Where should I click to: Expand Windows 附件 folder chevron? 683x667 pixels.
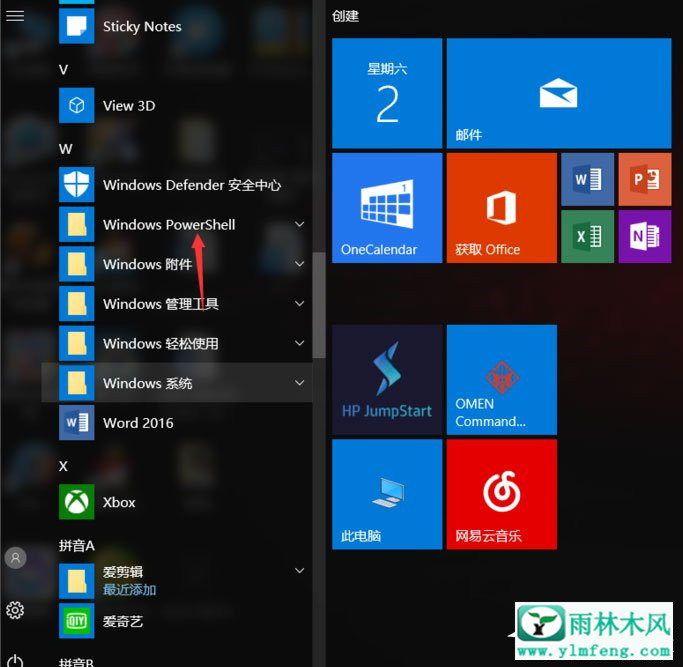click(x=300, y=264)
